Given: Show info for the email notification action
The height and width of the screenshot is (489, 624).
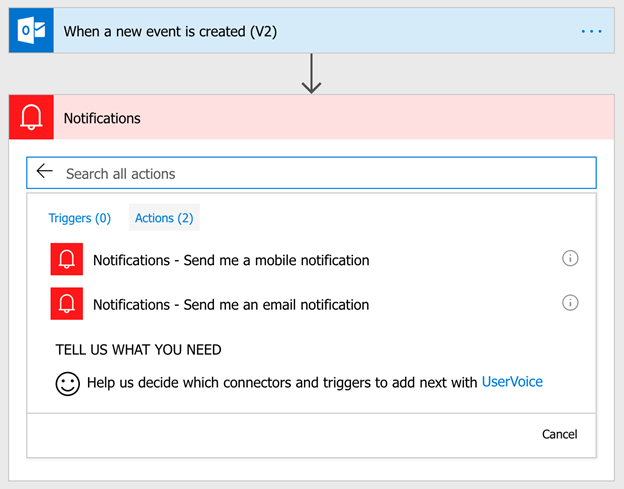Looking at the screenshot, I should click(570, 303).
